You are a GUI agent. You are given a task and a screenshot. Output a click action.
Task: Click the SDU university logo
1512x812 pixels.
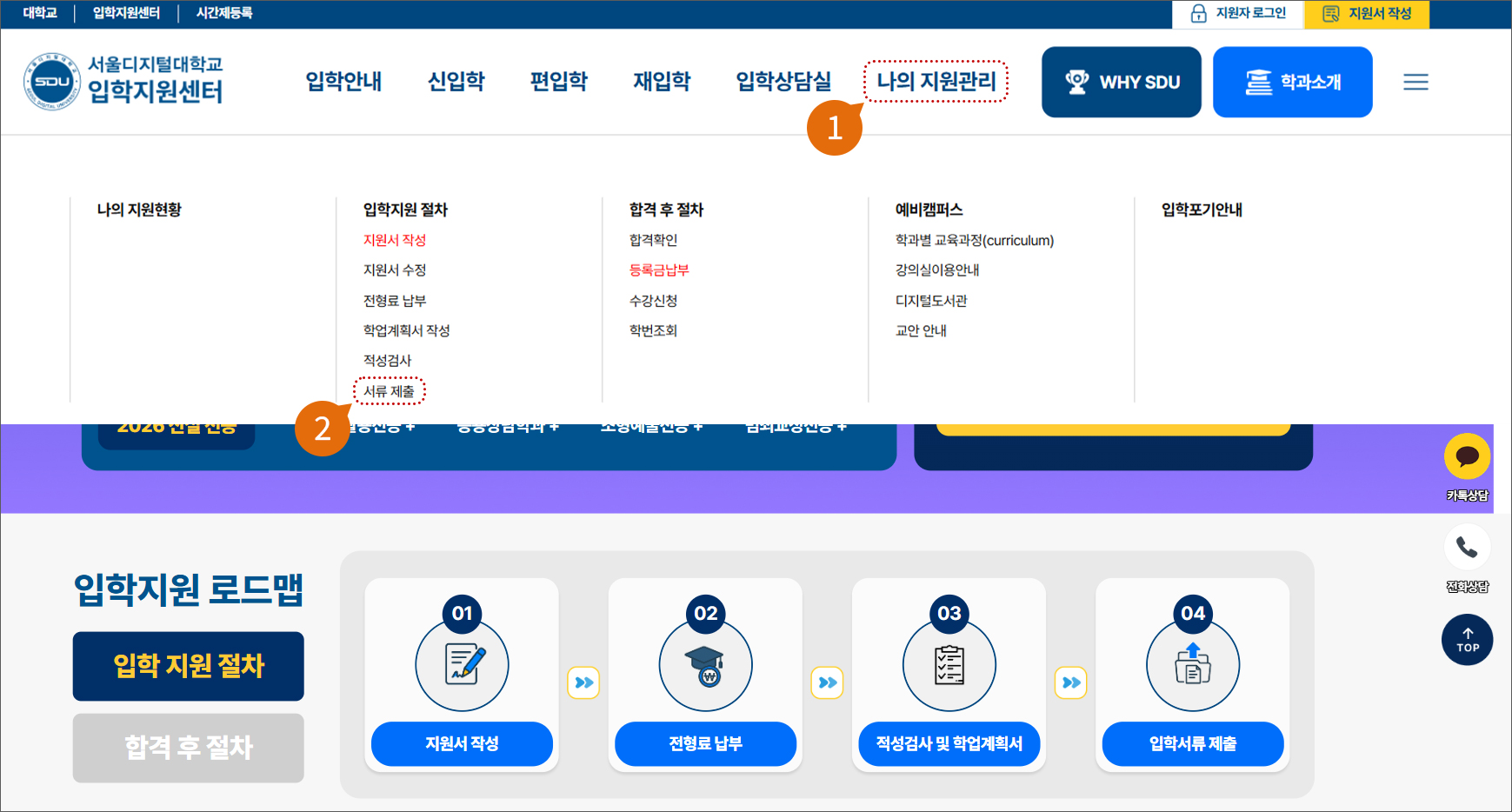click(x=52, y=82)
